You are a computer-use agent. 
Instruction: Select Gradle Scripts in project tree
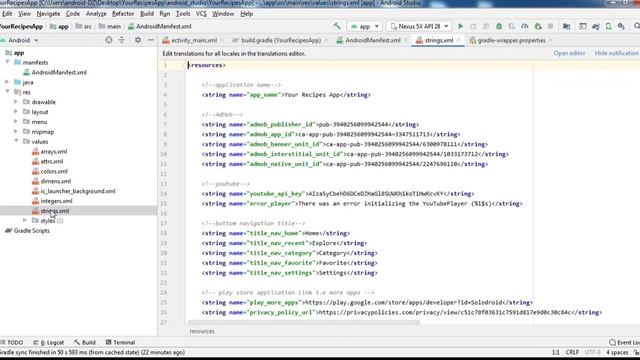tap(28, 231)
